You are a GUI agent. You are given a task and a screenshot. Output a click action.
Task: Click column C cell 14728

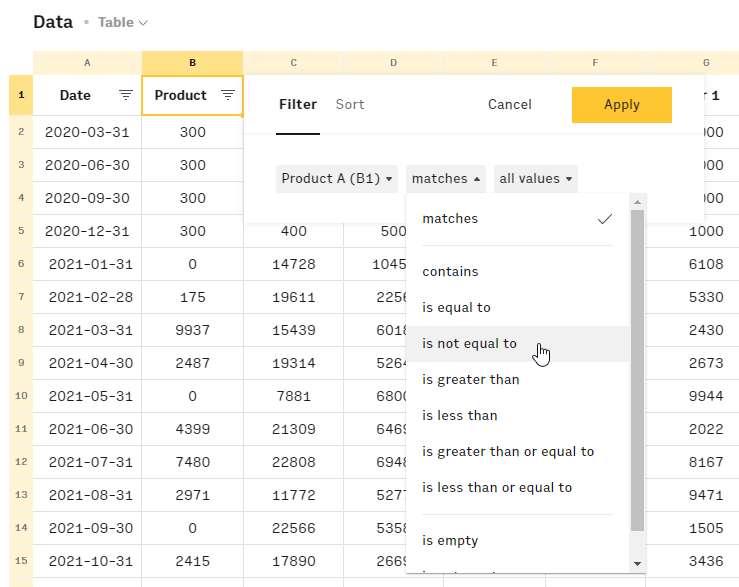tap(294, 264)
